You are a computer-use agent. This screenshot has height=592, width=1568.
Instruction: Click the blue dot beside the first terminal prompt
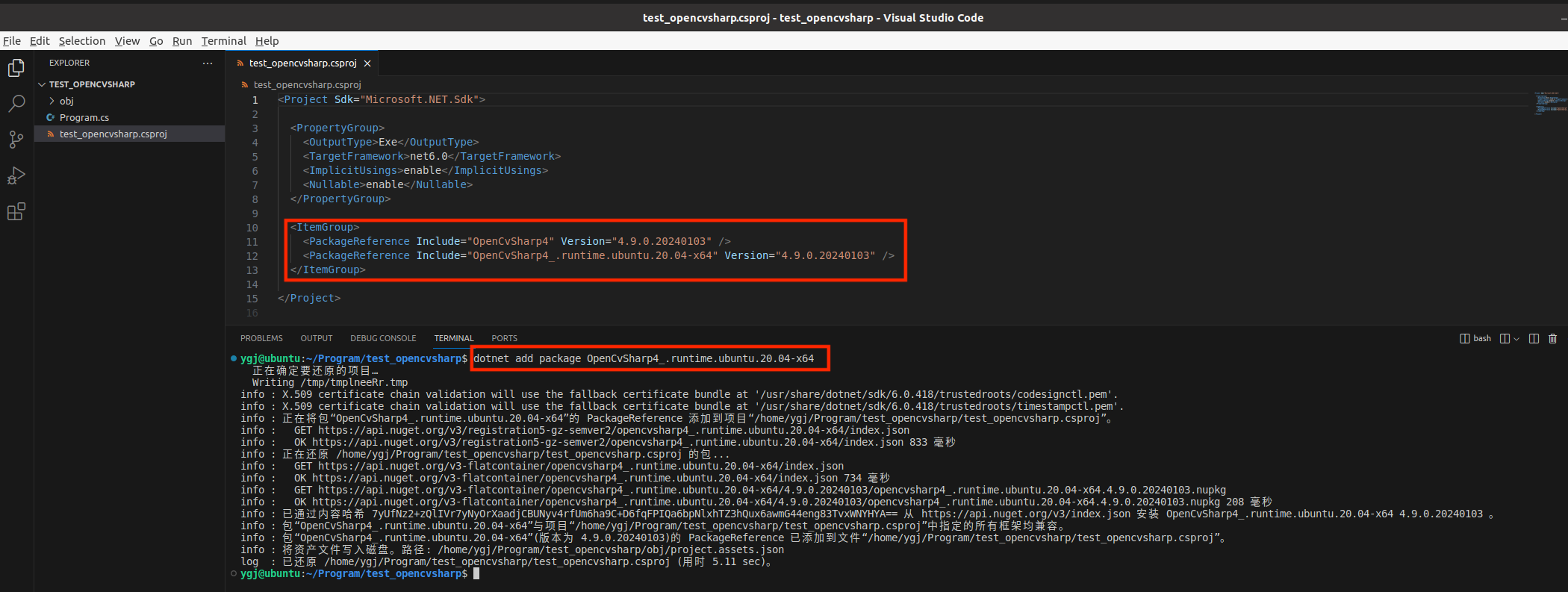tap(234, 358)
